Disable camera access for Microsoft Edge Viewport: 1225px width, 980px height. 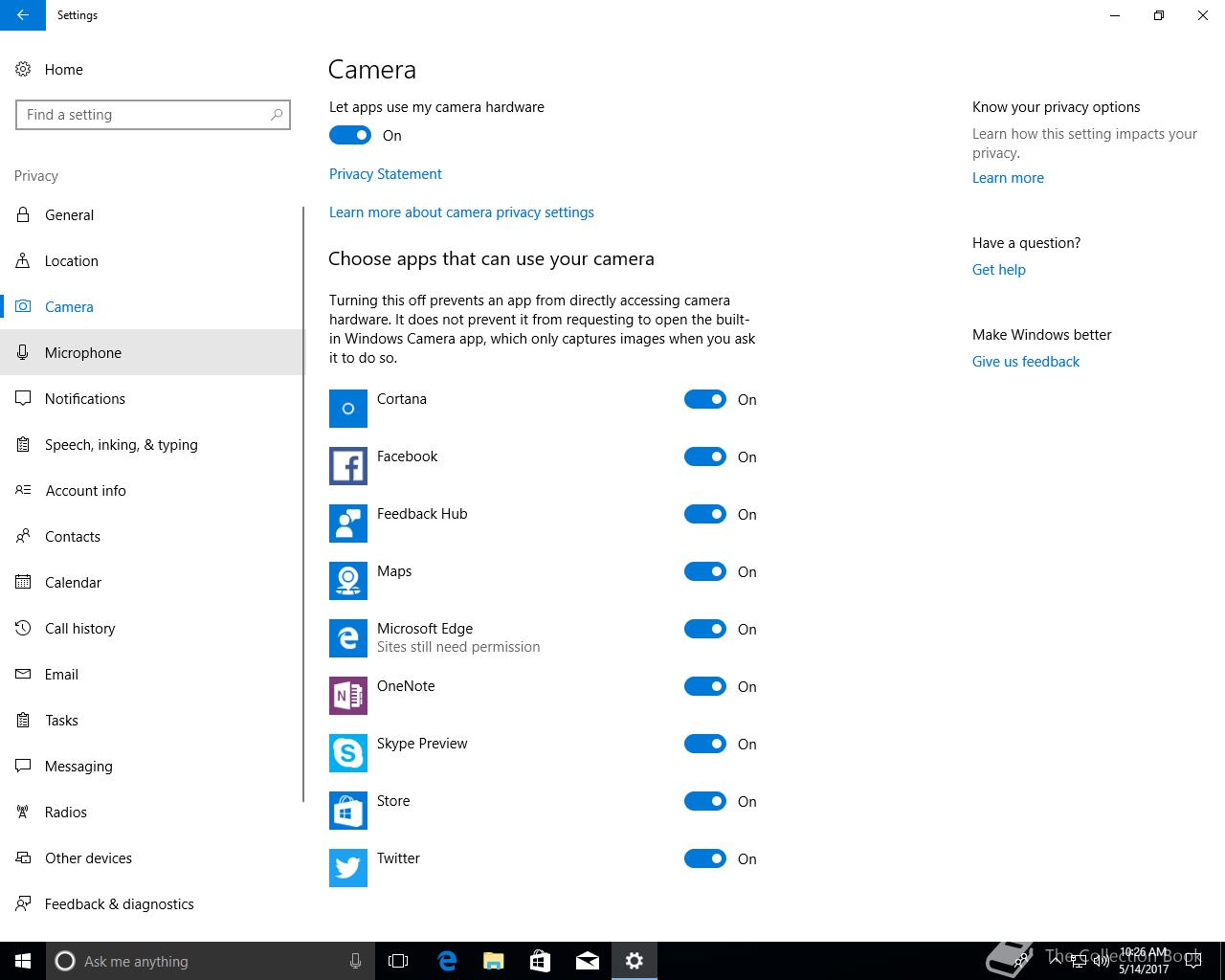705,630
